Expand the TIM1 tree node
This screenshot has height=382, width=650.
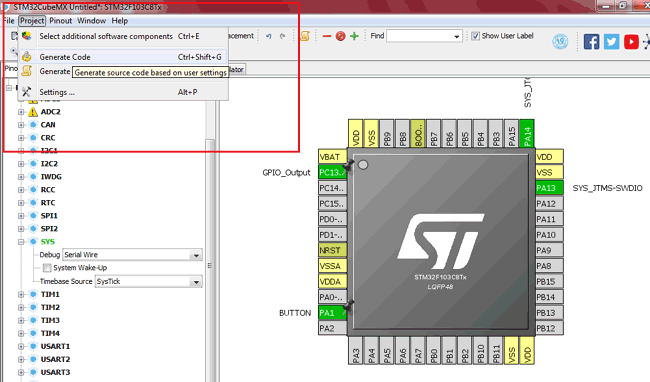point(21,295)
